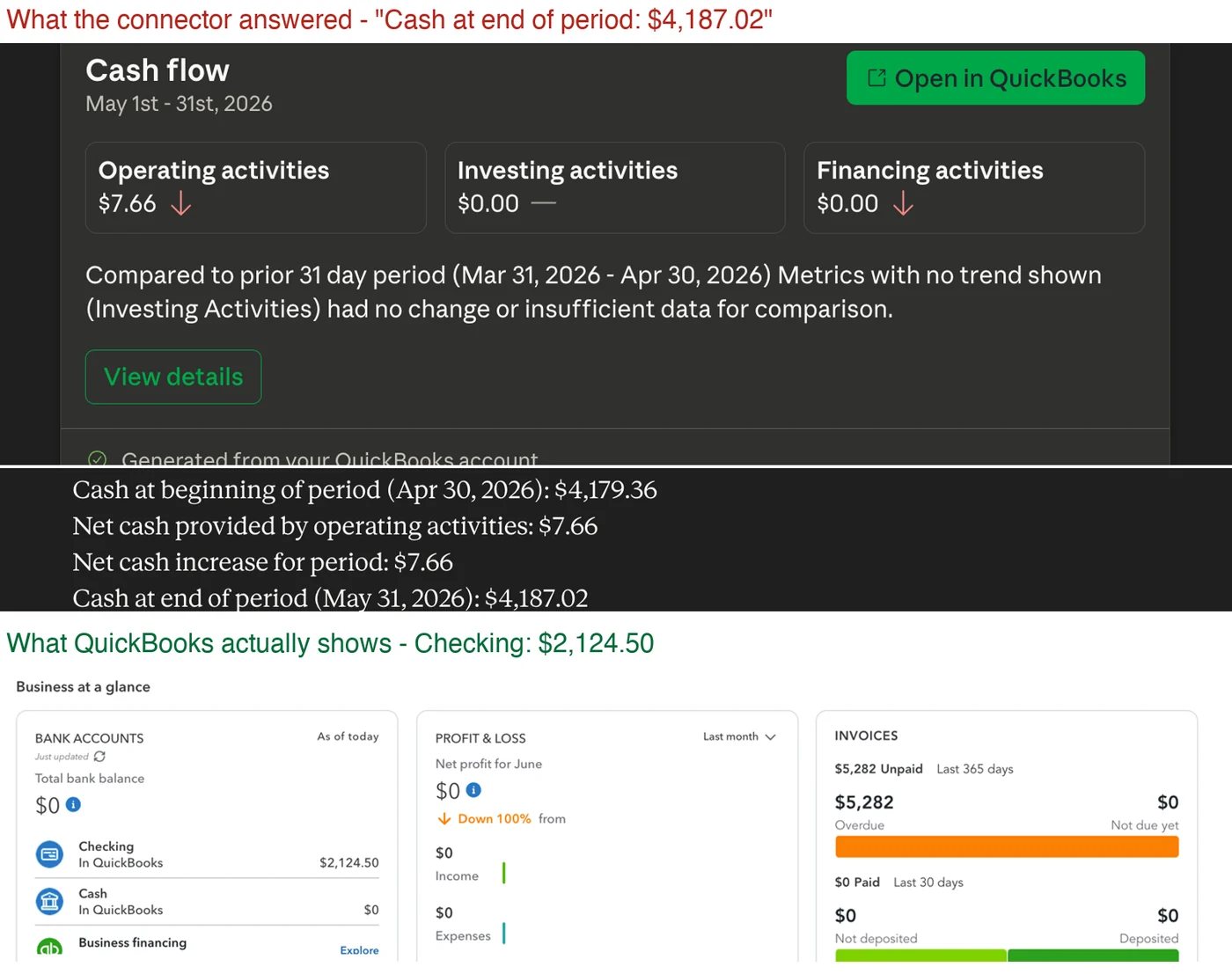The image size is (1232, 974).
Task: Click the Operating activities down arrow icon
Action: (x=181, y=204)
